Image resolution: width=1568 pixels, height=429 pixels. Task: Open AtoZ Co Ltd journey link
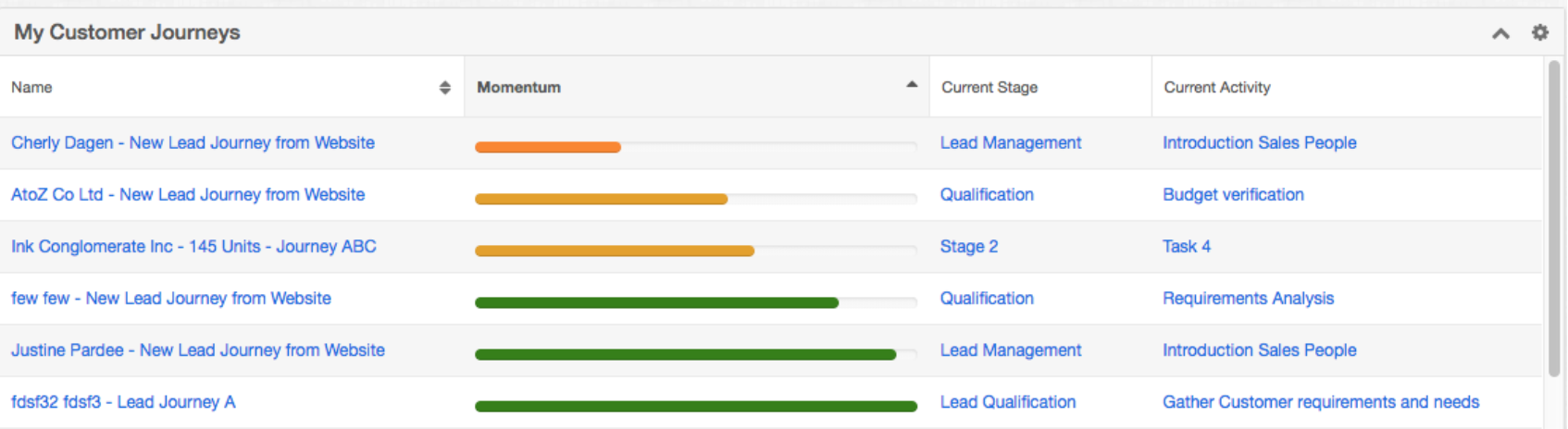[x=188, y=194]
